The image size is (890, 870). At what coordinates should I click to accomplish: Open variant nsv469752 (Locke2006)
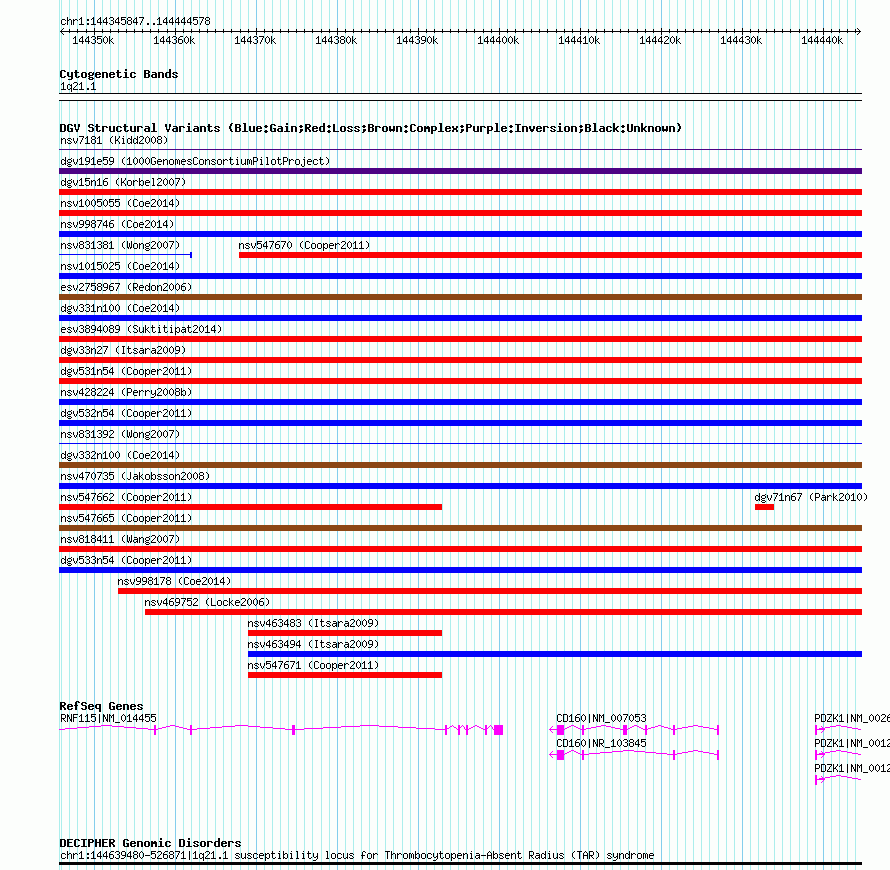pos(207,602)
